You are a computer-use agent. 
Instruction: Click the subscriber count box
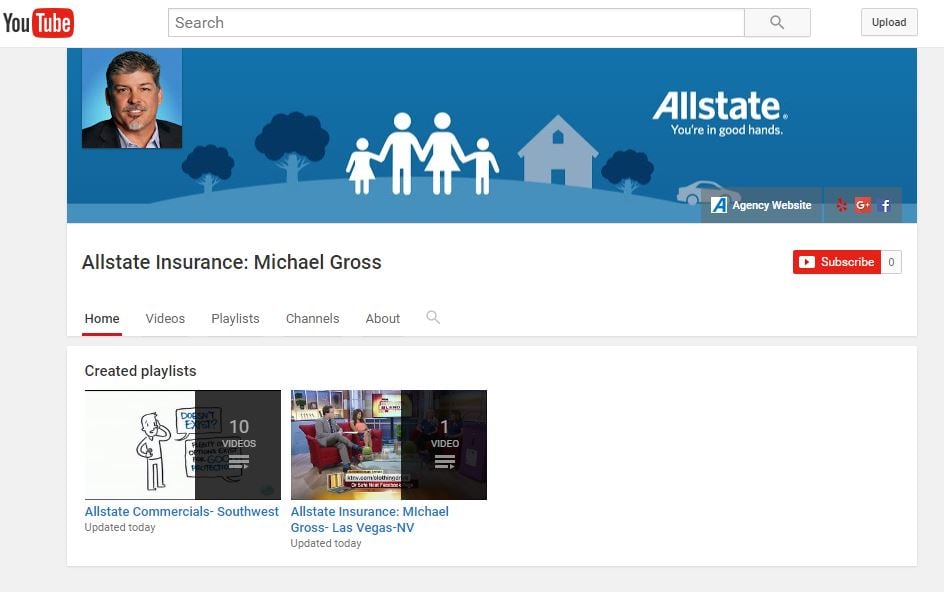(x=892, y=262)
